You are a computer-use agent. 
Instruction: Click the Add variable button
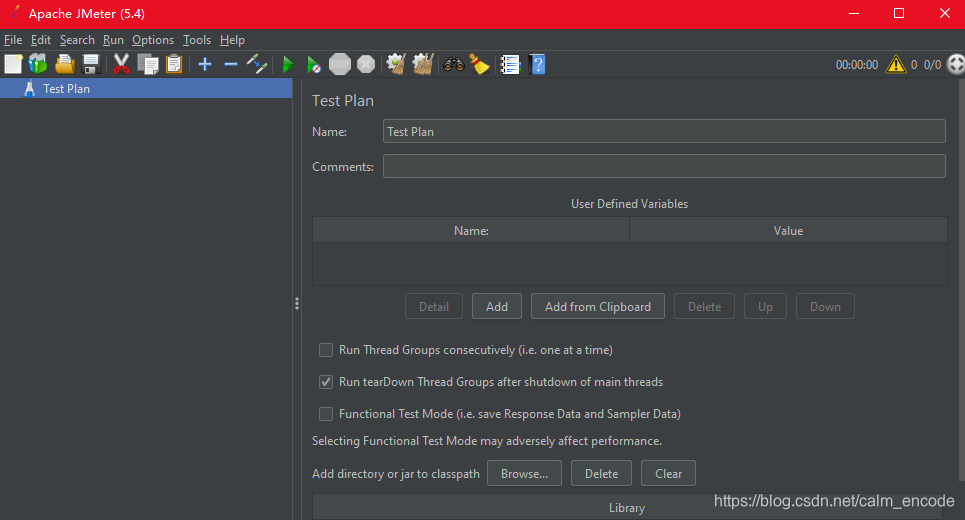click(497, 306)
